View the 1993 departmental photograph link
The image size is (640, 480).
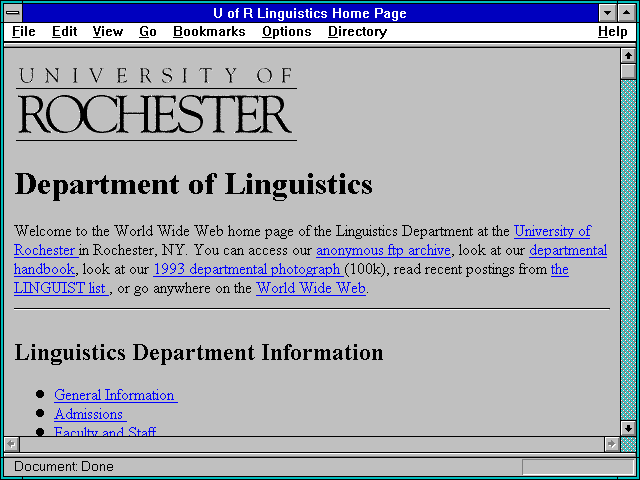249,269
